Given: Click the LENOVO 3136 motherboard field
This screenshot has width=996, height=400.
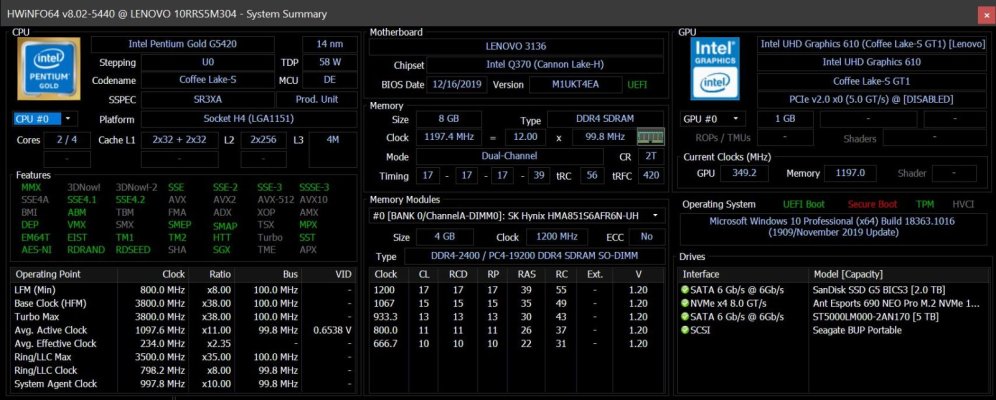Looking at the screenshot, I should pos(515,46).
